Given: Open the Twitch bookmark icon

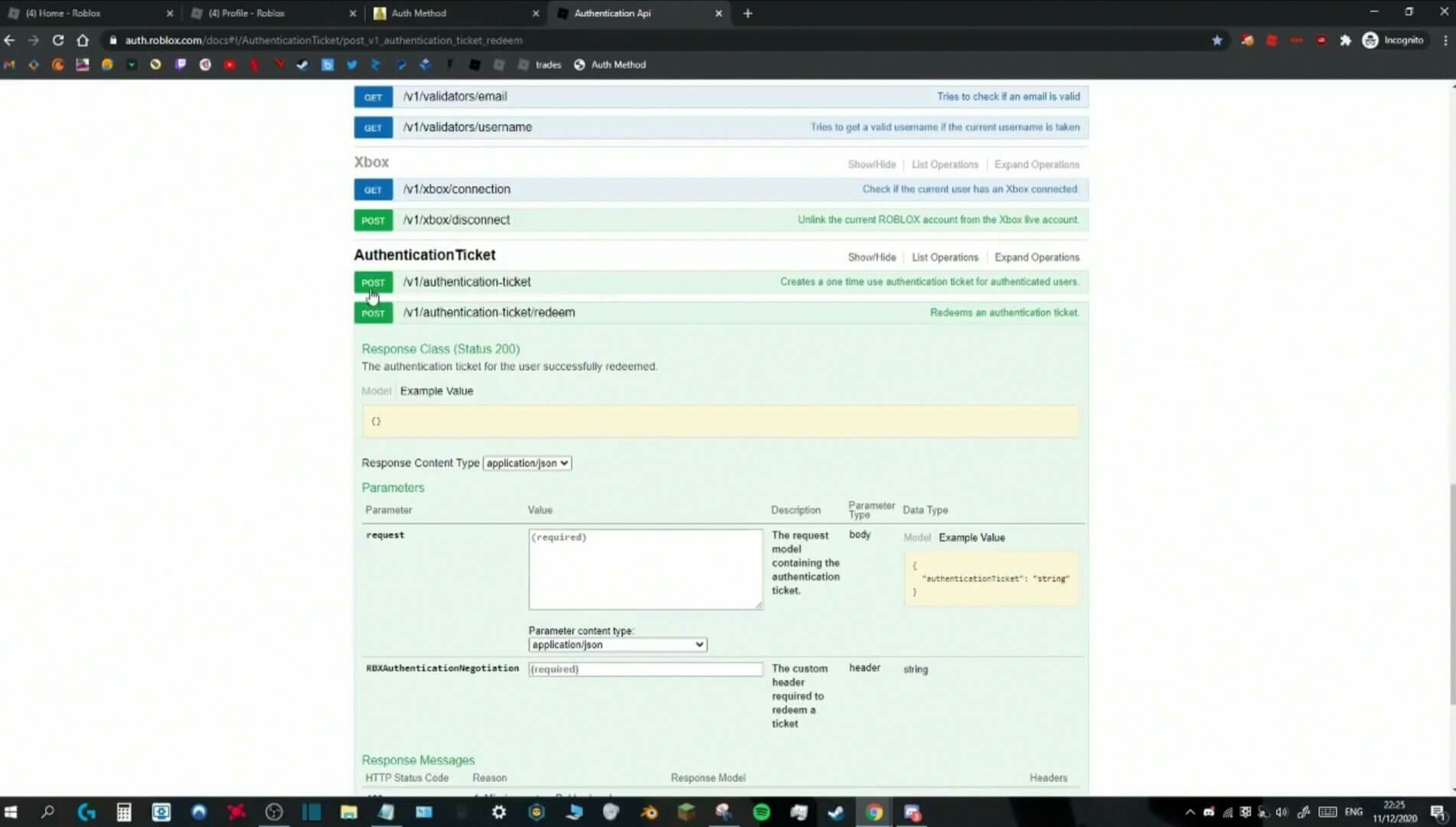Looking at the screenshot, I should pos(181,65).
